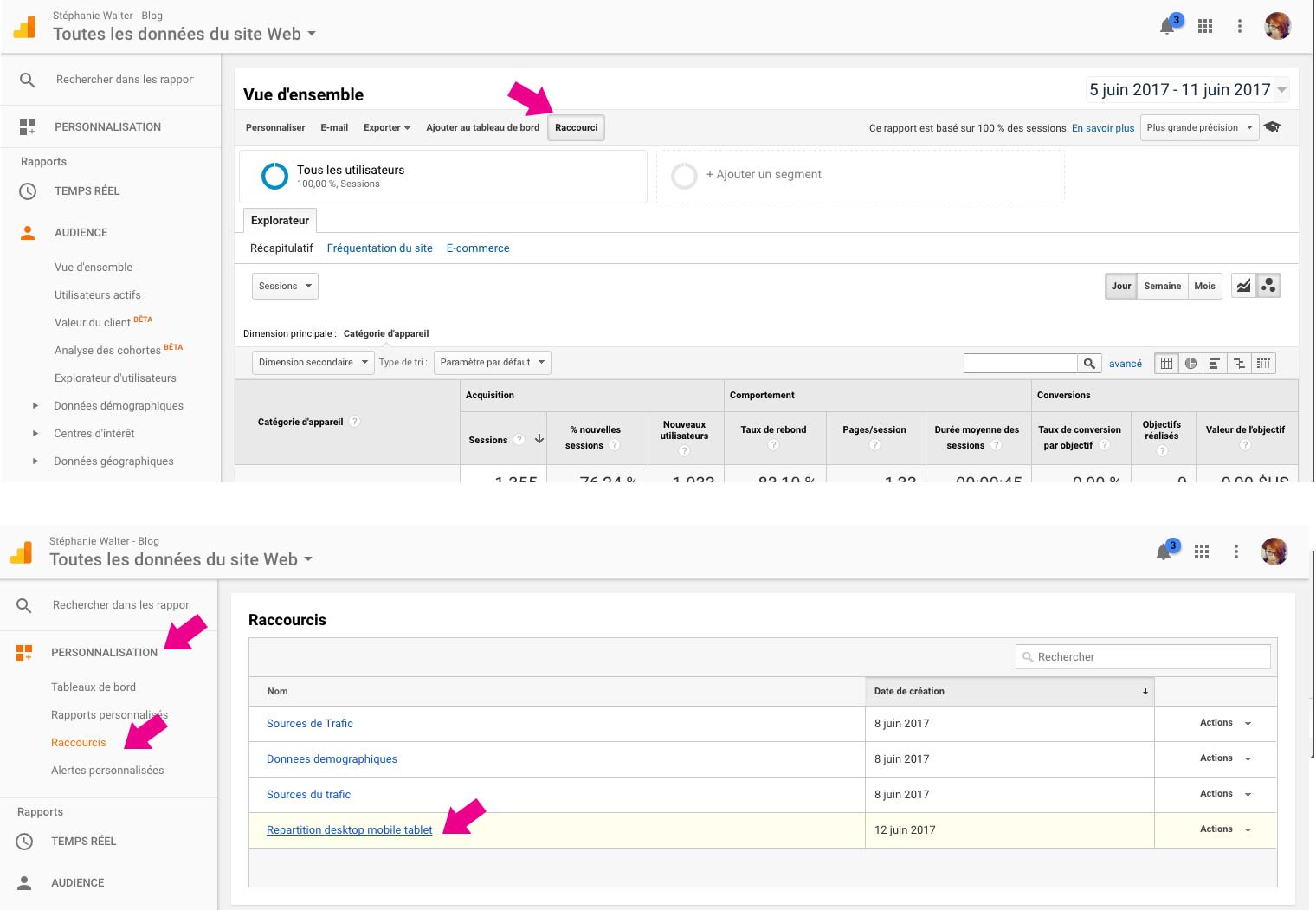Open Repartition desktop mobile tablet shortcut

pos(349,830)
